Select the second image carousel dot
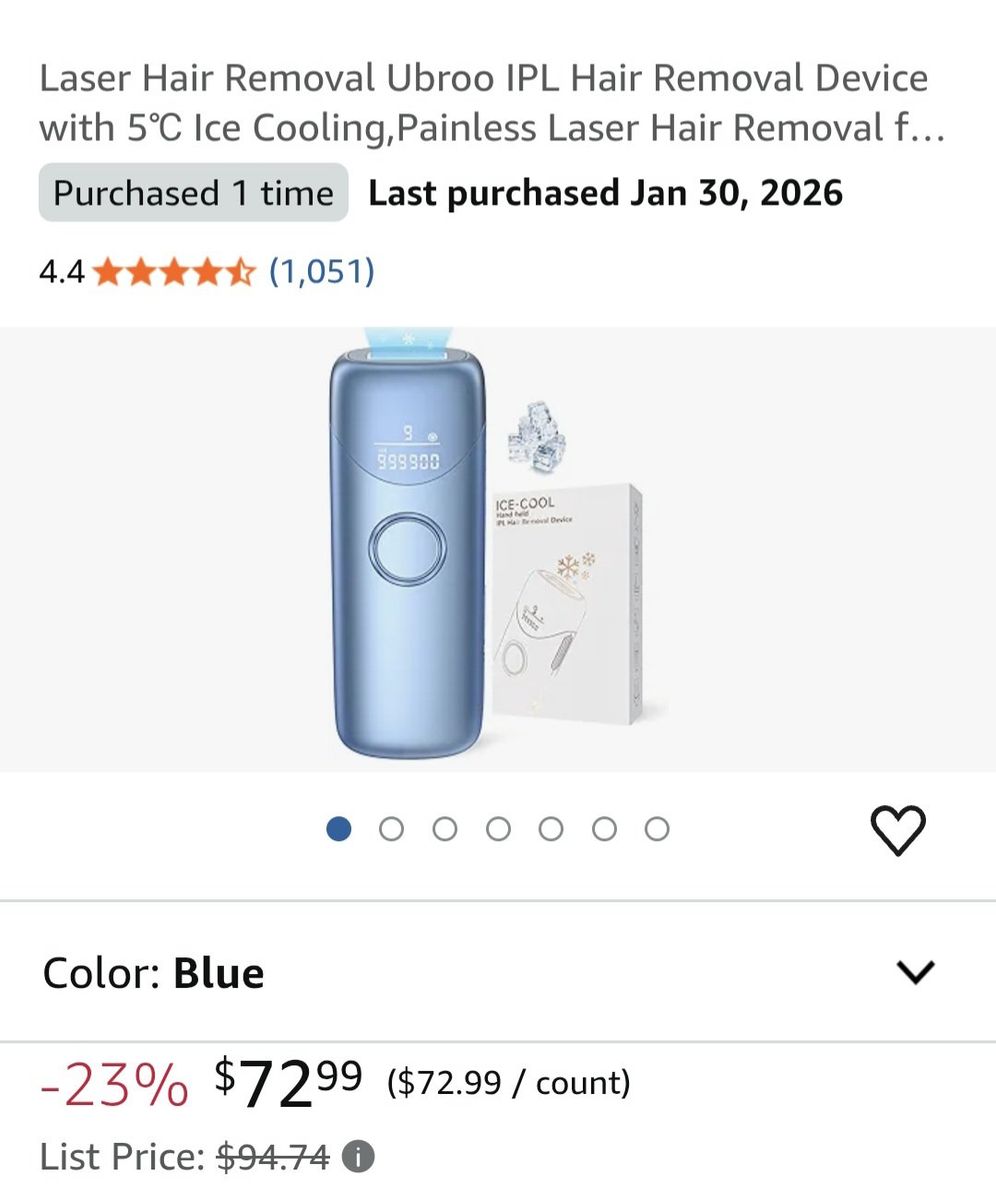 [392, 829]
